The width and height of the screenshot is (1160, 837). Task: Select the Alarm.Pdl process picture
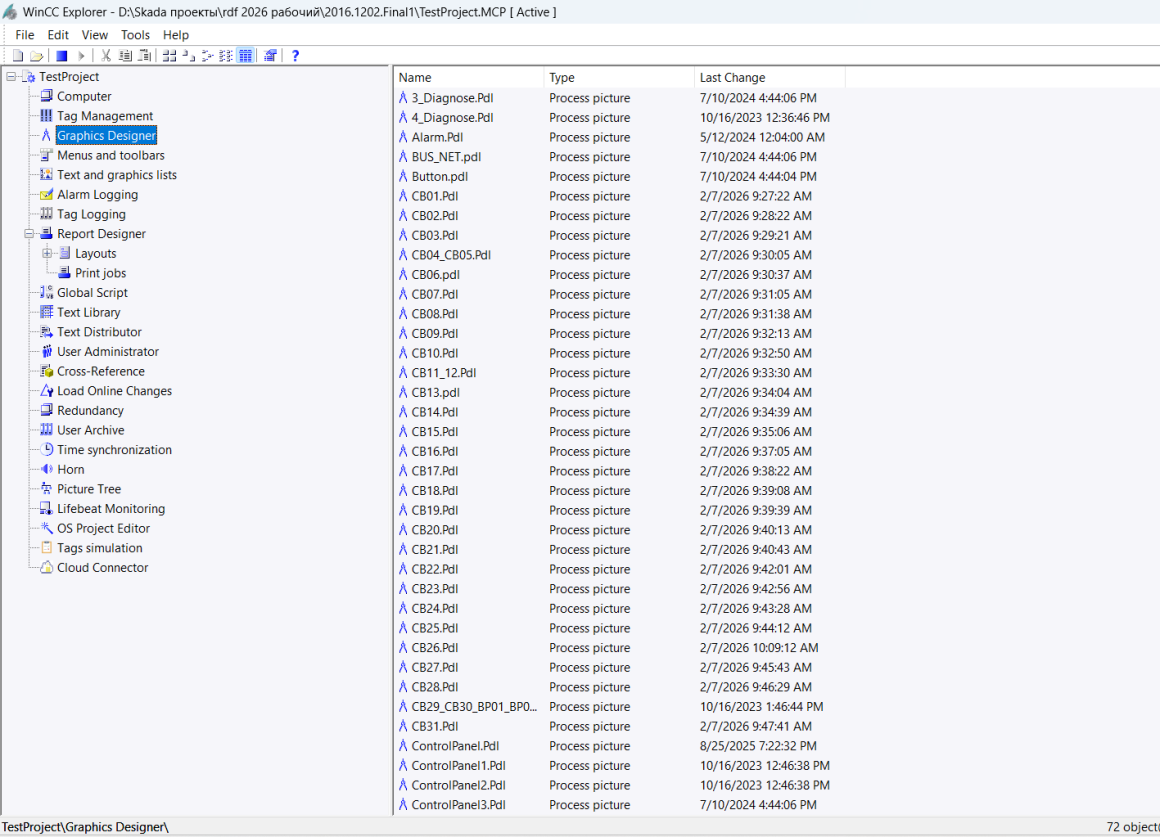click(437, 137)
